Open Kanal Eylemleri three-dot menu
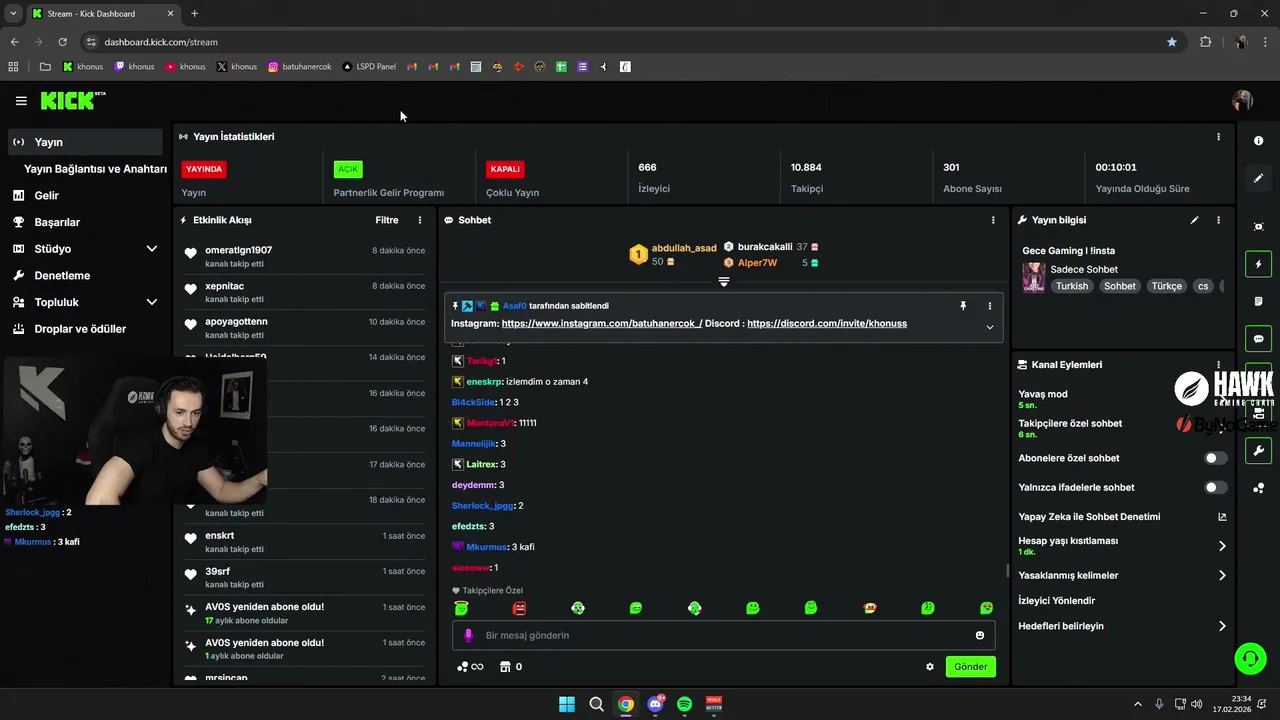This screenshot has width=1280, height=720. click(x=1218, y=365)
